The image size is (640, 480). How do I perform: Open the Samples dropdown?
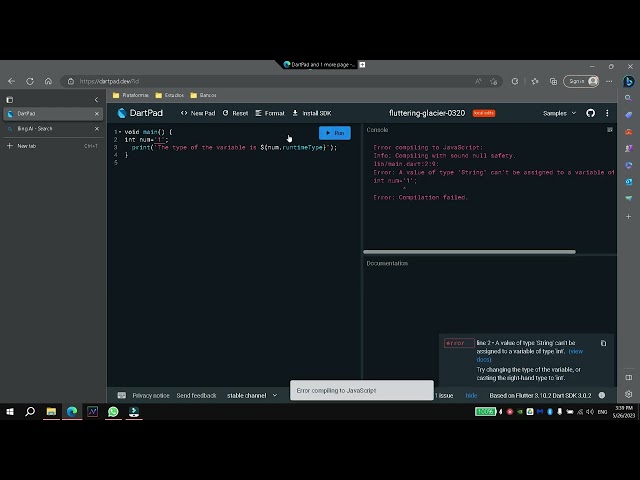point(559,113)
